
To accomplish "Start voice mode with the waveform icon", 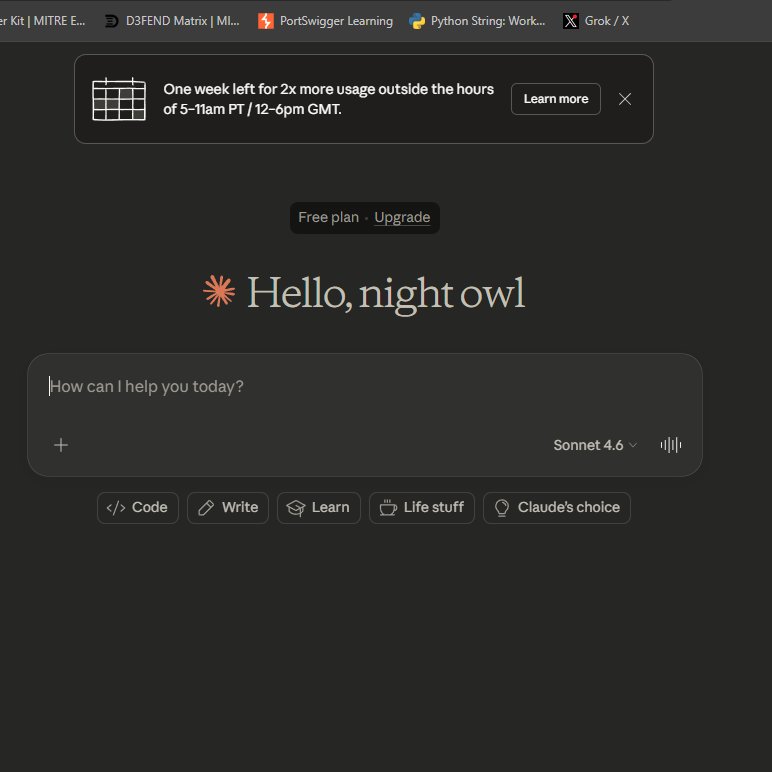I will [671, 445].
